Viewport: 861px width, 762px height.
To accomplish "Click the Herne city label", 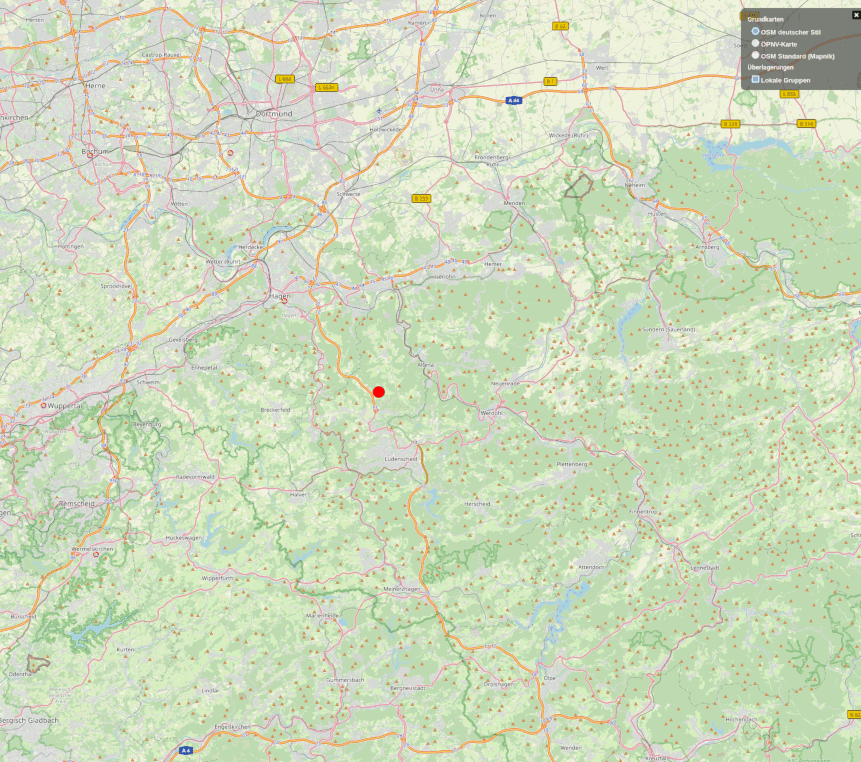I will coord(95,86).
